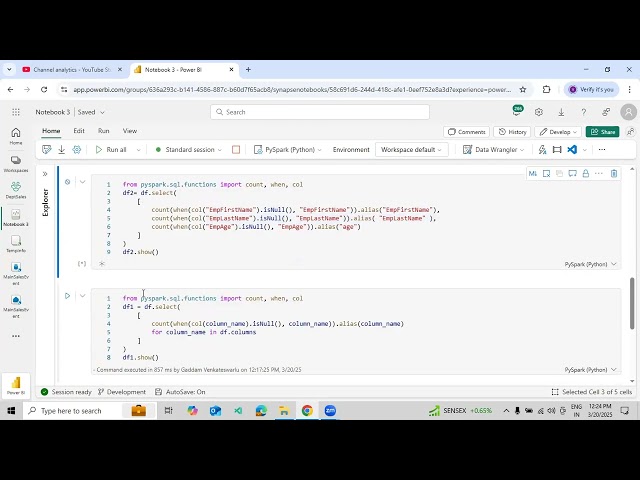Change first cell language PySpark (Python) dropdown
This screenshot has width=640, height=480.
[x=590, y=264]
